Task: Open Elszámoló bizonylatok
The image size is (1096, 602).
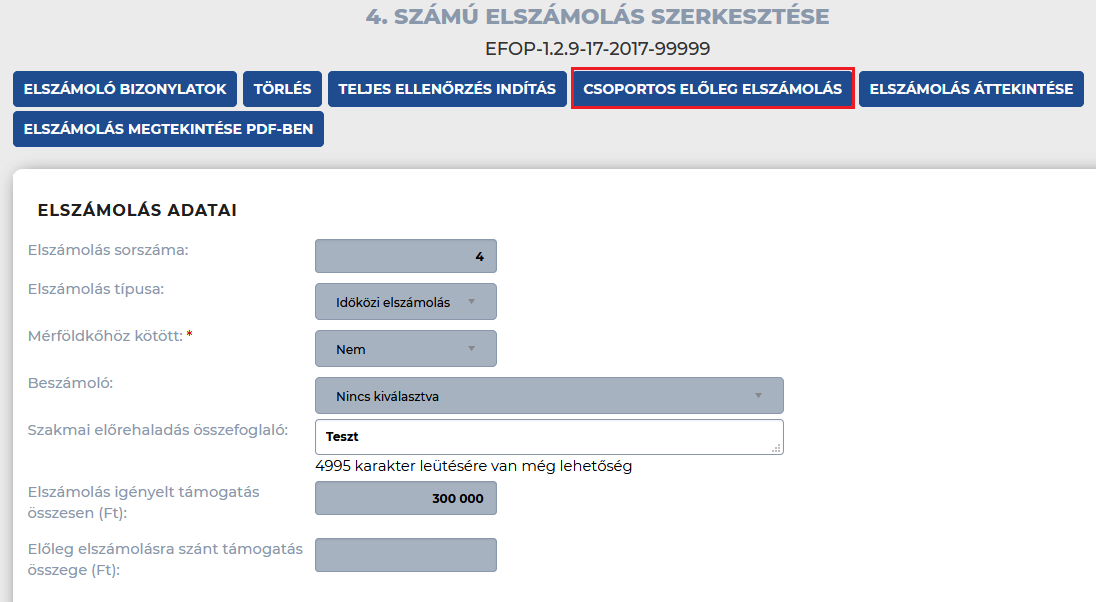Action: tap(125, 89)
